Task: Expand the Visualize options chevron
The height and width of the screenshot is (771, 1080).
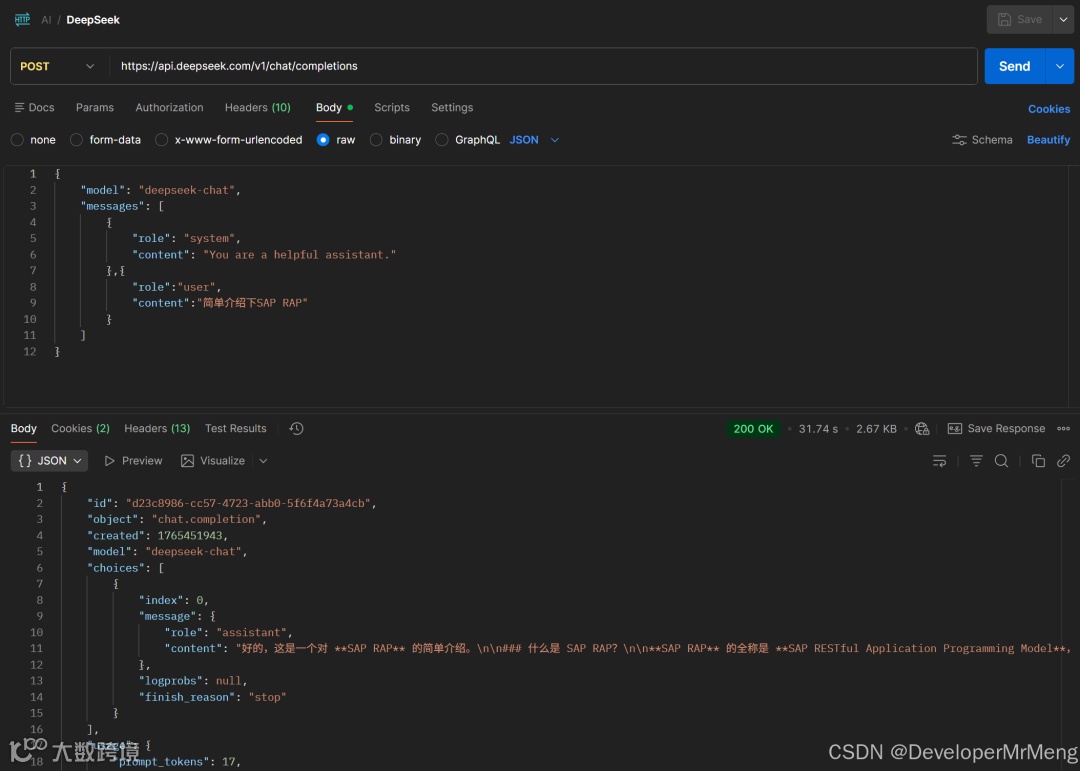Action: point(263,461)
